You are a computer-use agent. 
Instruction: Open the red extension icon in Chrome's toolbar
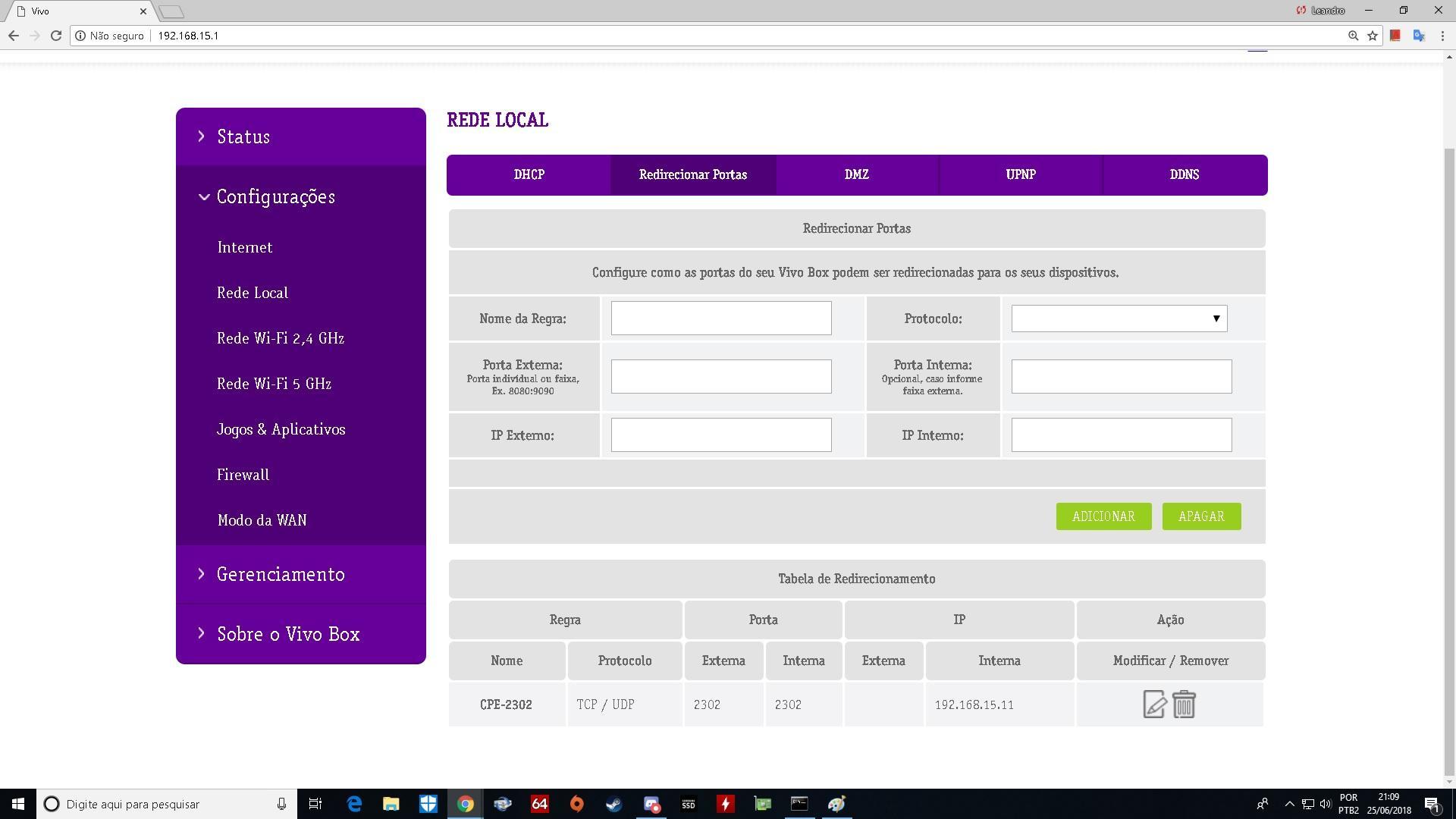coord(1395,36)
